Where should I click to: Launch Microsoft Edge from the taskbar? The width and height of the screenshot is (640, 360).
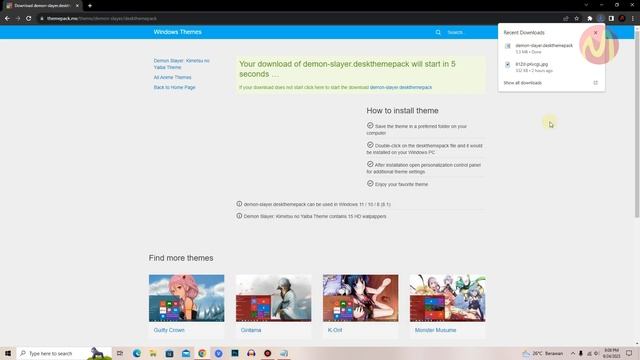[137, 353]
